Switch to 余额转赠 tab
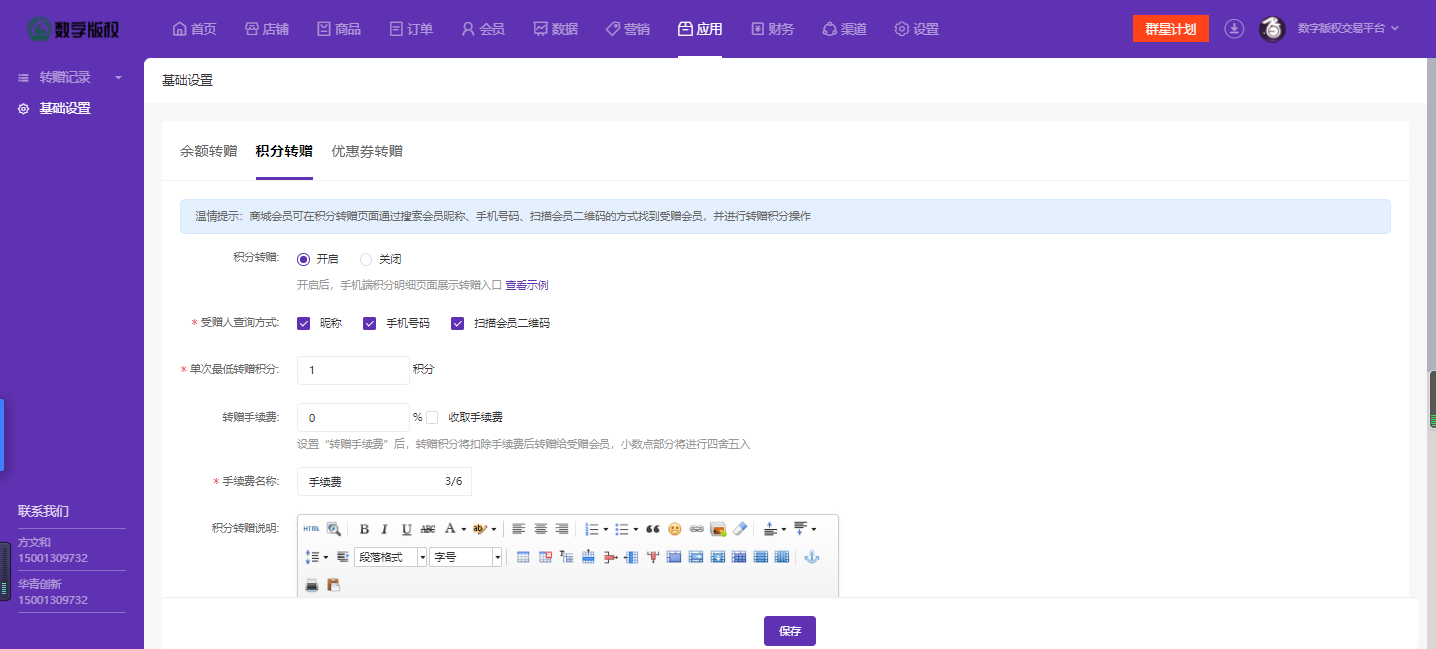Viewport: 1436px width, 649px height. (x=209, y=151)
